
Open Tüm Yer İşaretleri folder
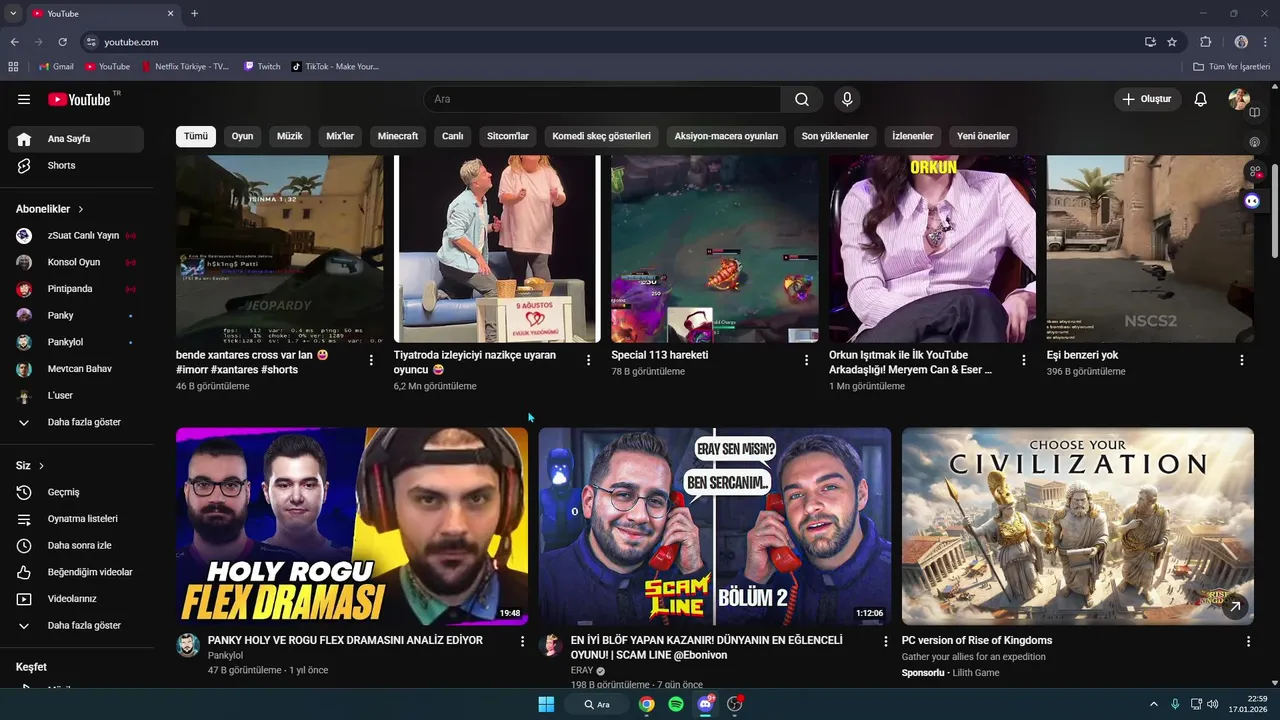[1232, 67]
